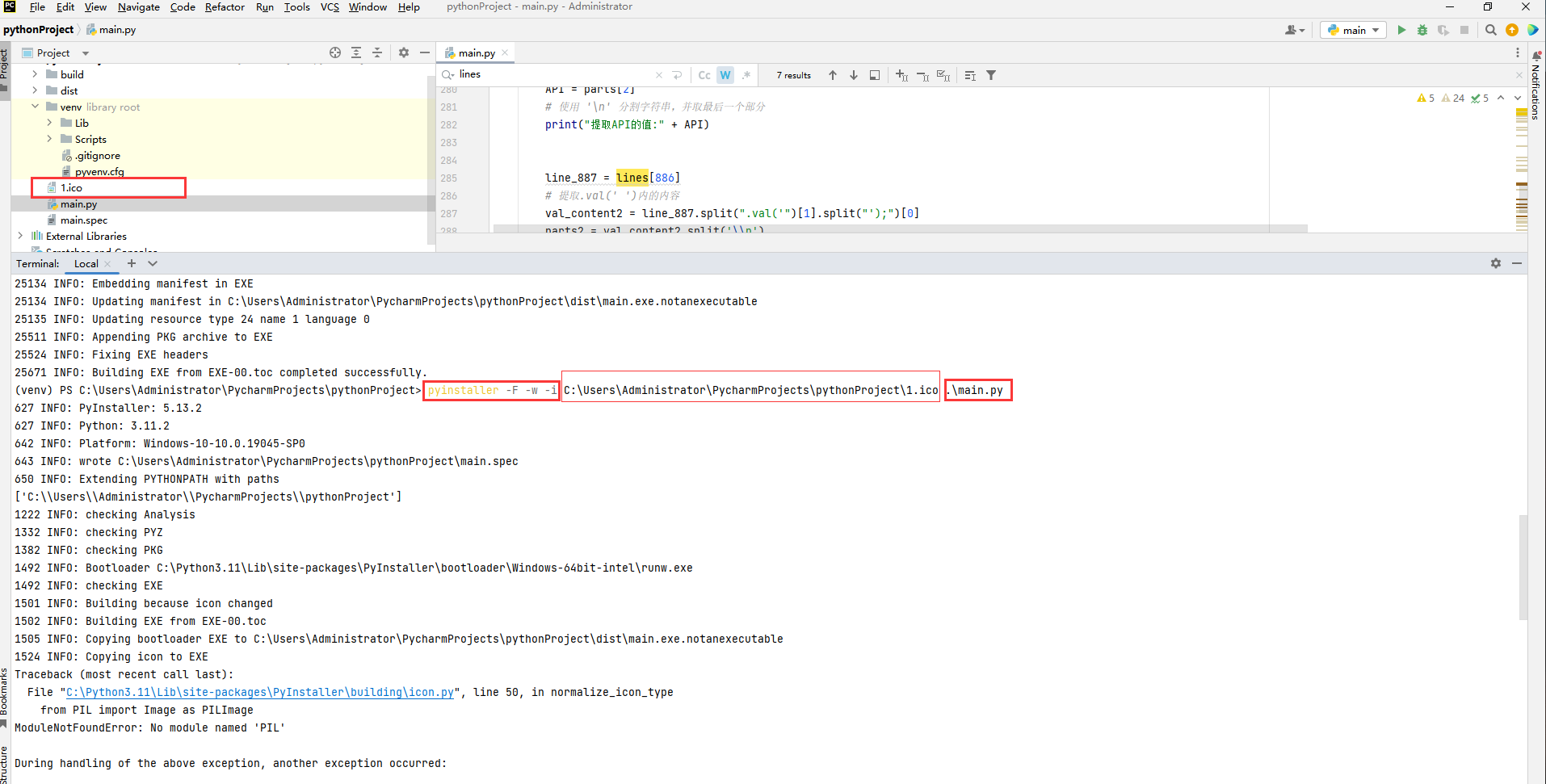Start debugging with the green bug icon
Screen dimensions: 1546x784
coord(1422,30)
